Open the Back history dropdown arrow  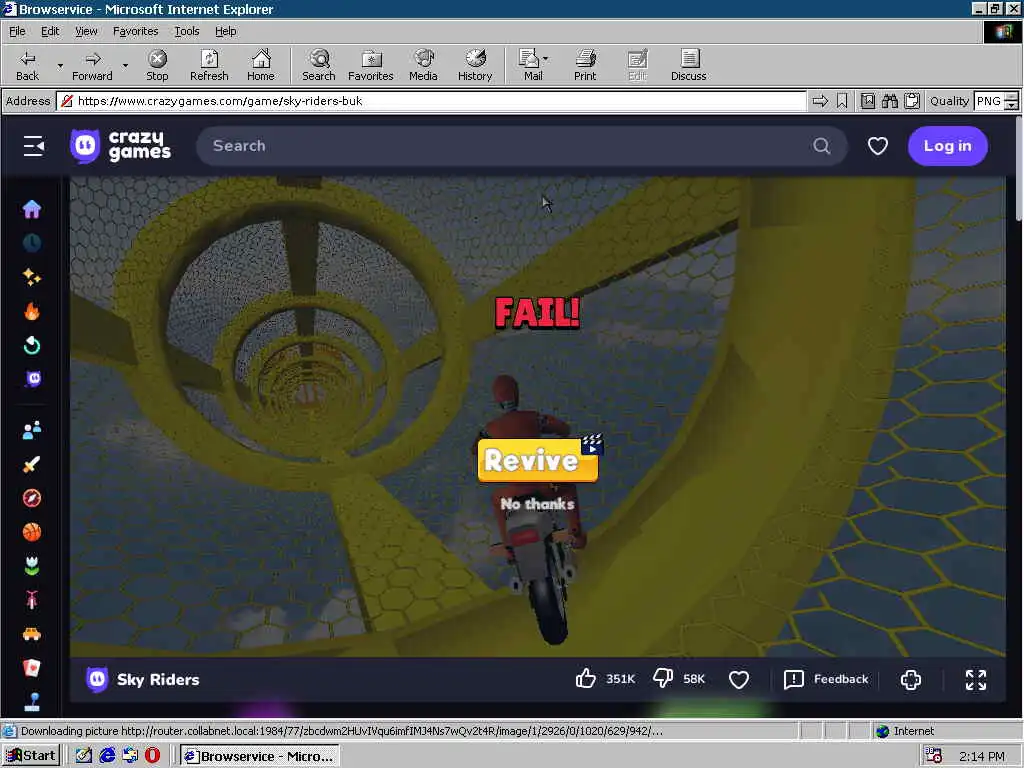pyautogui.click(x=60, y=65)
